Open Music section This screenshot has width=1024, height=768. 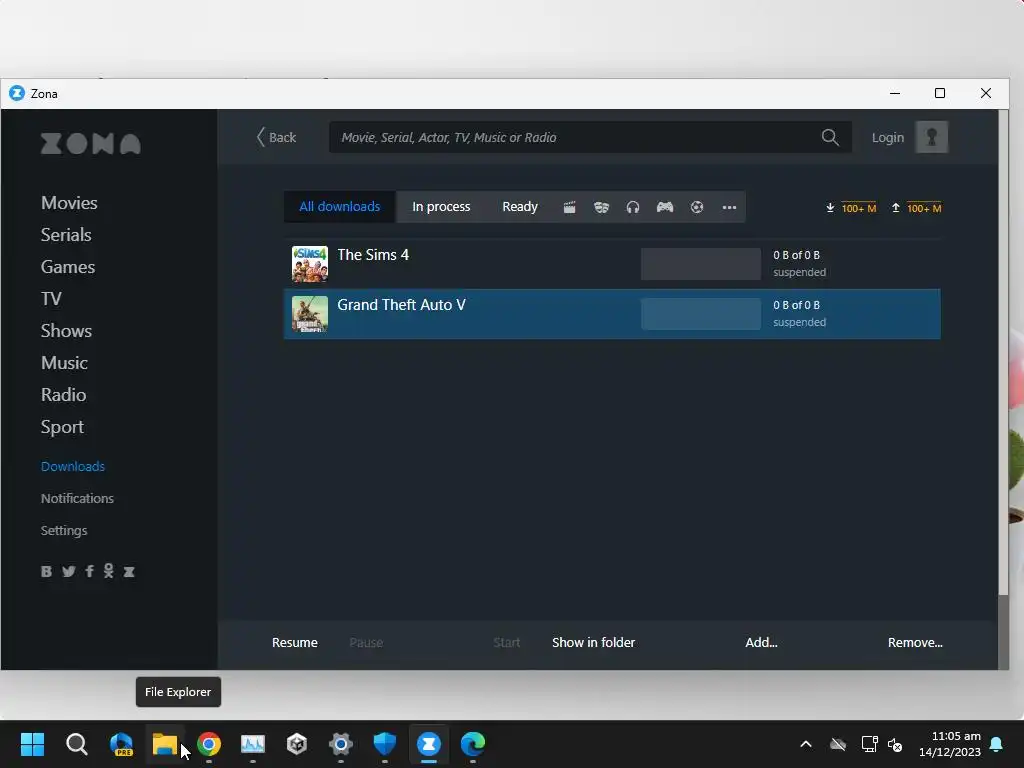[x=64, y=362]
